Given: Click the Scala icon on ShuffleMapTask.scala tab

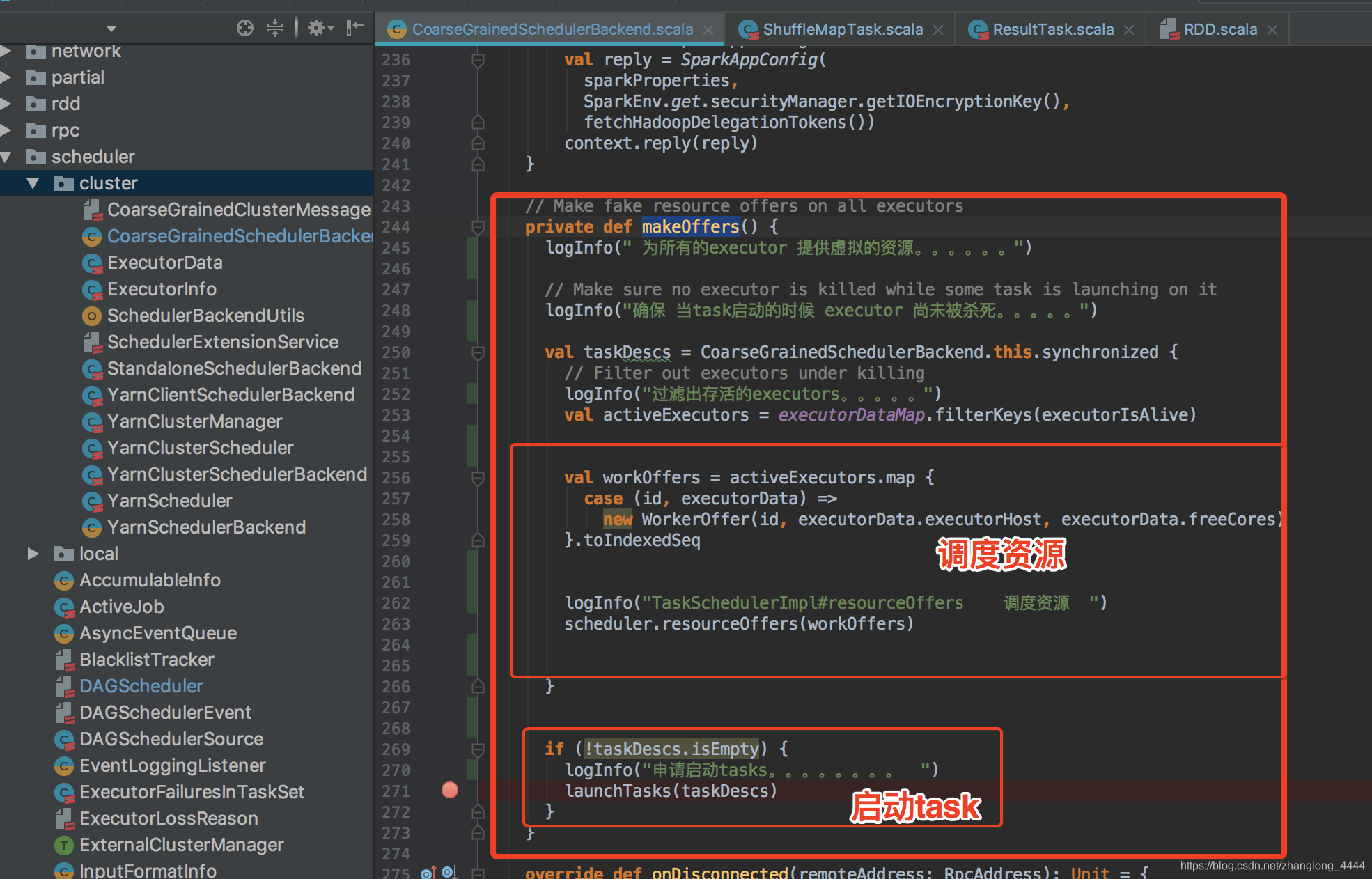Looking at the screenshot, I should click(749, 29).
